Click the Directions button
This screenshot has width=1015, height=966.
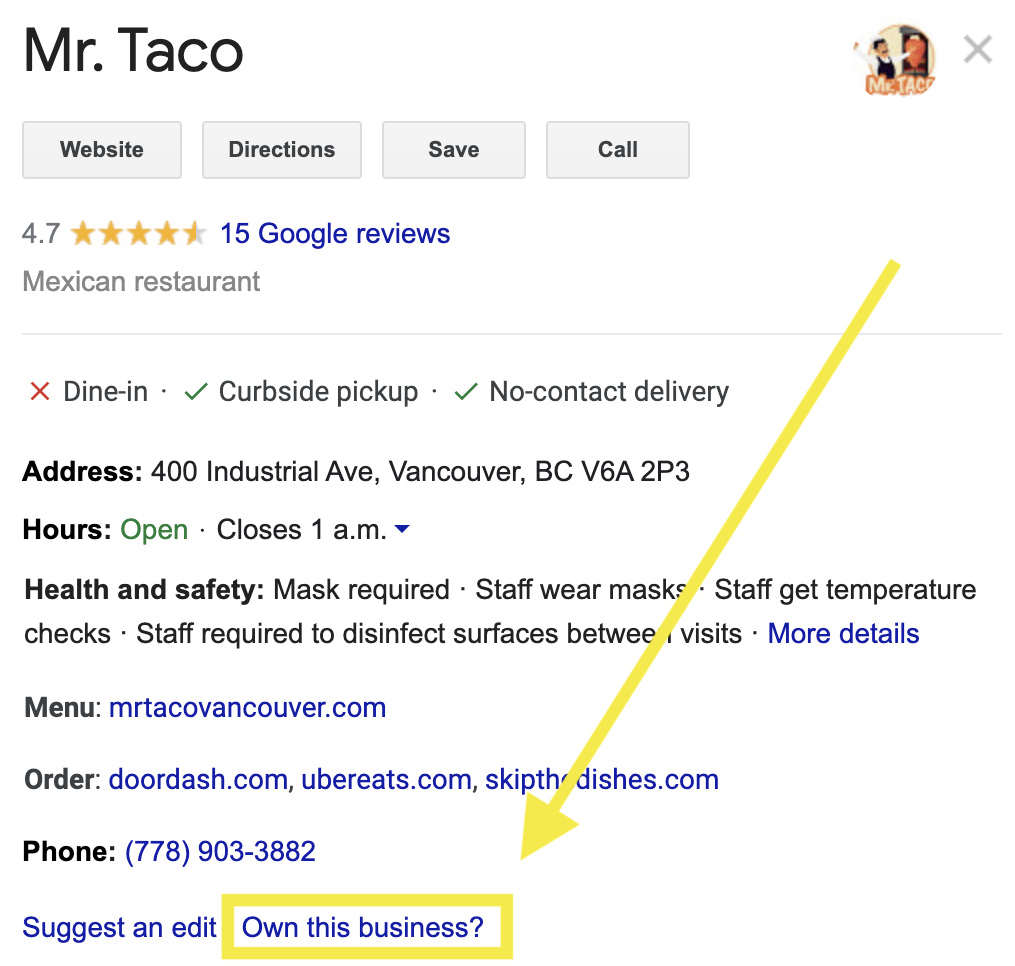point(282,150)
